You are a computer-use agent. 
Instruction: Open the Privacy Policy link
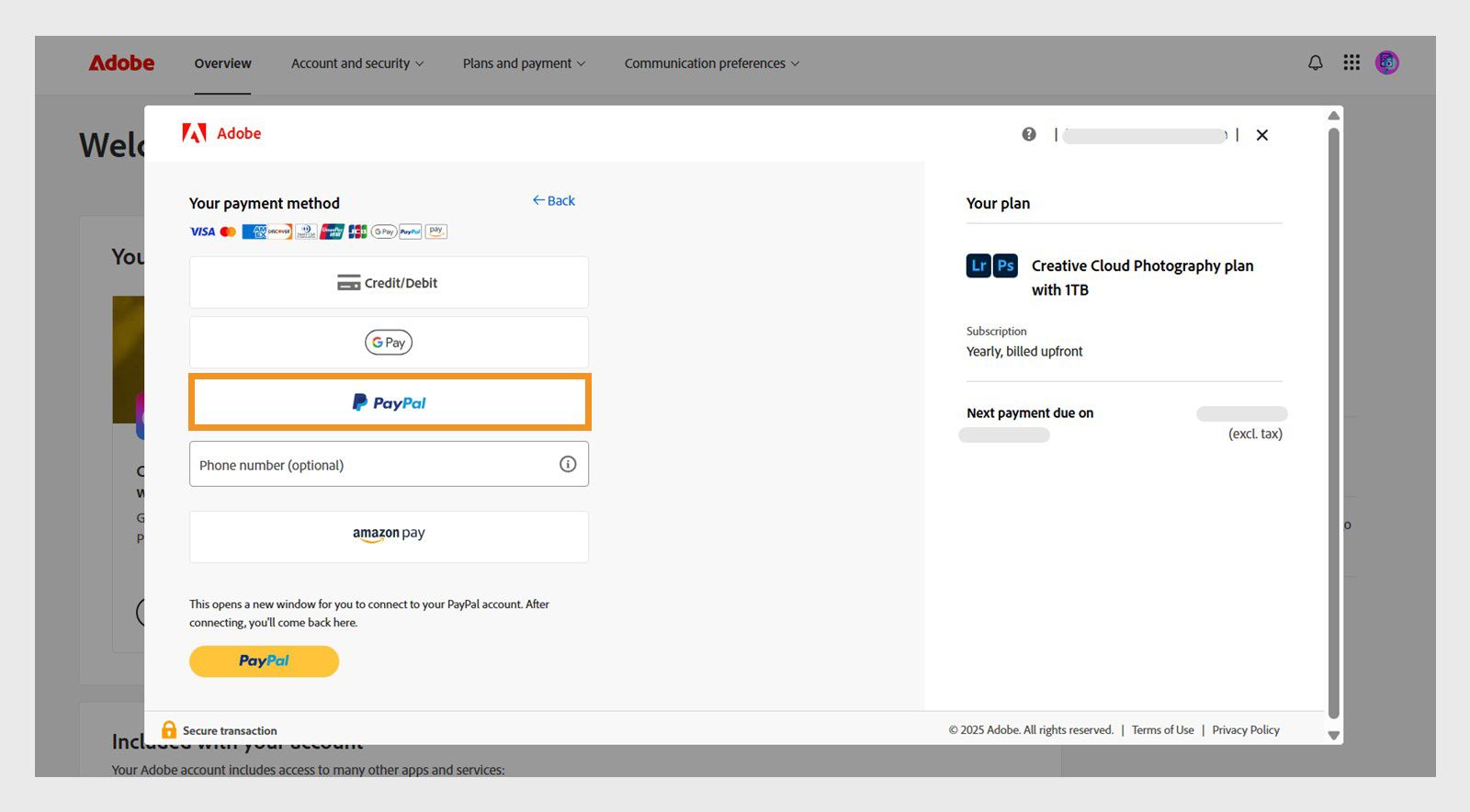1246,730
